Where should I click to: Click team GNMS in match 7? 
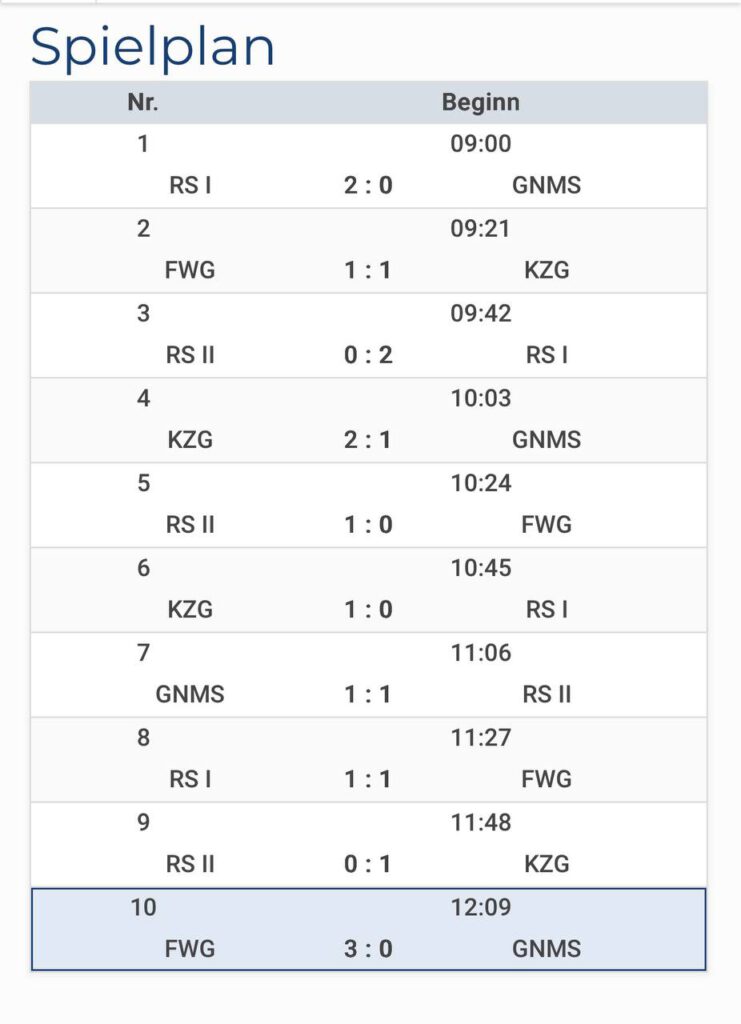pyautogui.click(x=190, y=694)
